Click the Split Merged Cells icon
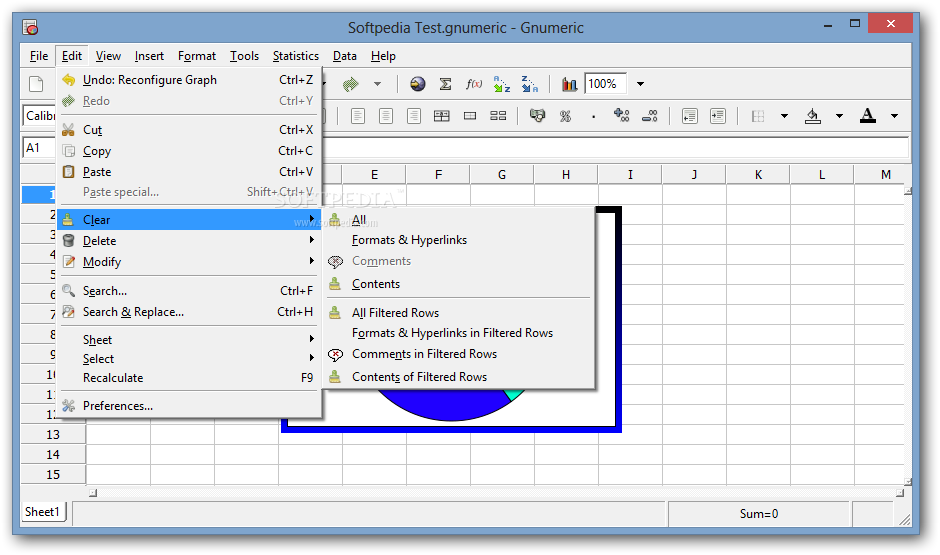Screen dimensions: 940x555 498,116
